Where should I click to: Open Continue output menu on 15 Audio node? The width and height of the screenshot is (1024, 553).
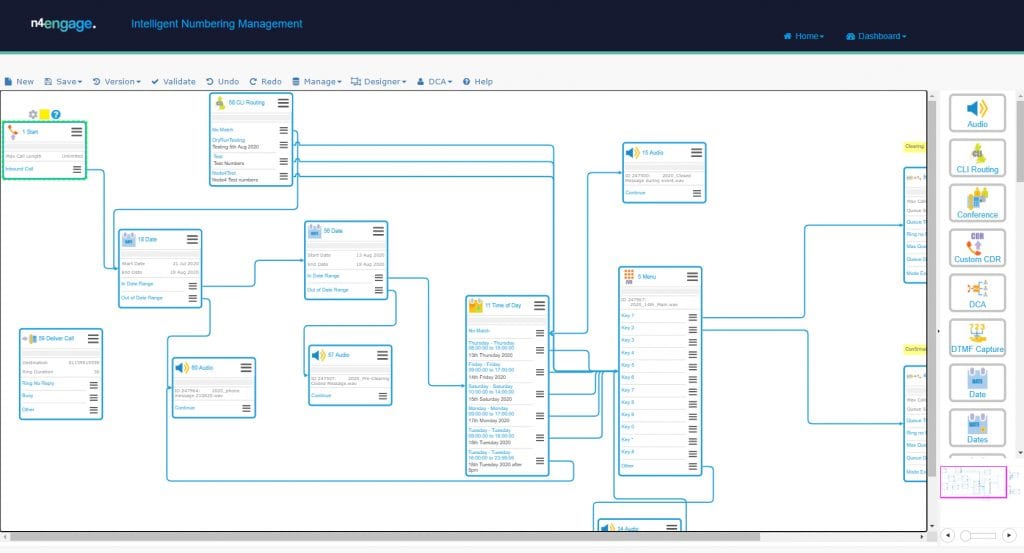click(x=697, y=193)
